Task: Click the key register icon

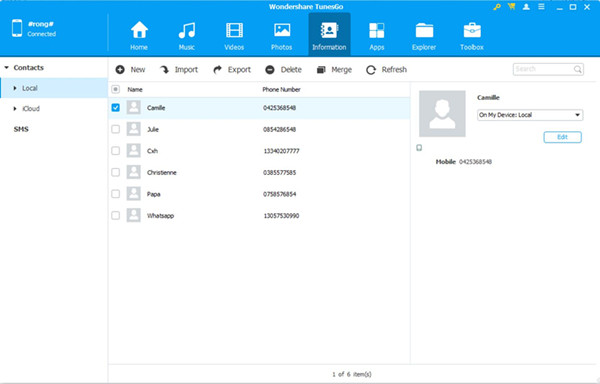Action: pos(497,7)
